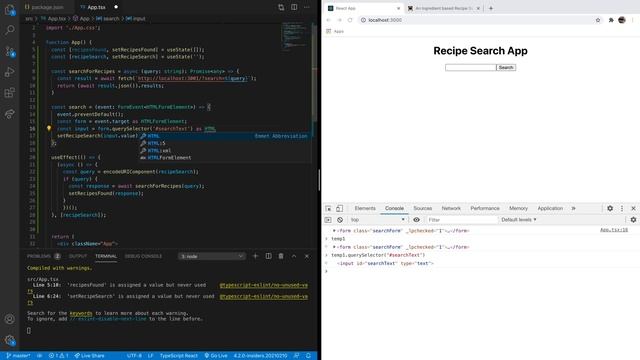Open the editor More Actions ellipsis menu
This screenshot has height=360, width=640.
pyautogui.click(x=307, y=7)
